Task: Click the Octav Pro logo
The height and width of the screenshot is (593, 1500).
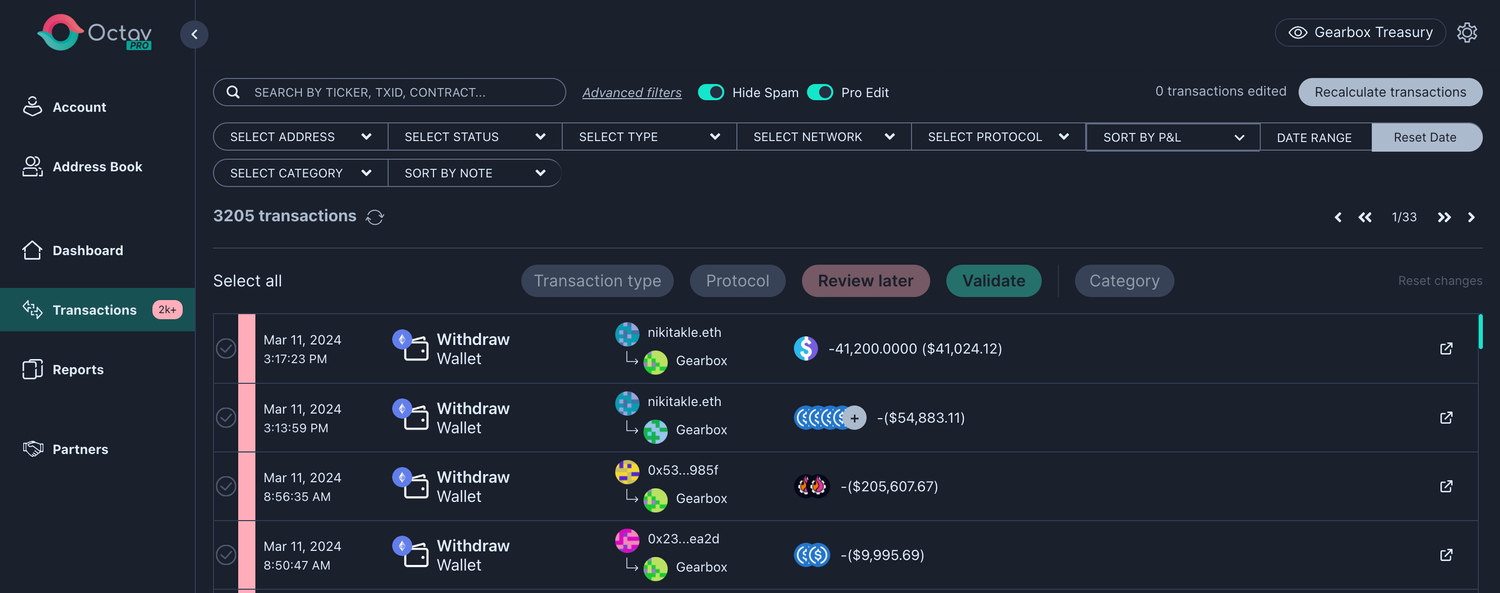Action: (x=95, y=33)
